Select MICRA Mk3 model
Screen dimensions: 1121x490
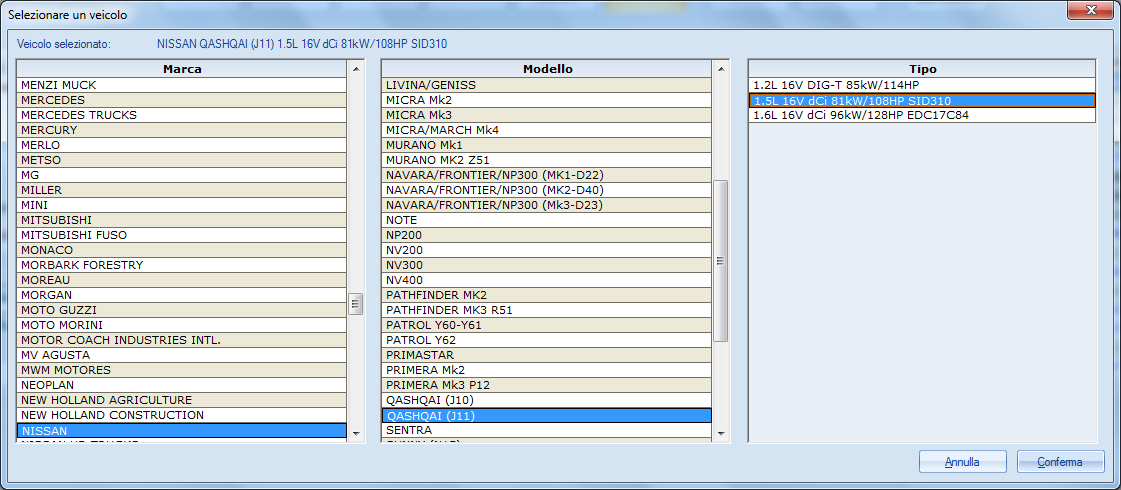click(x=547, y=115)
